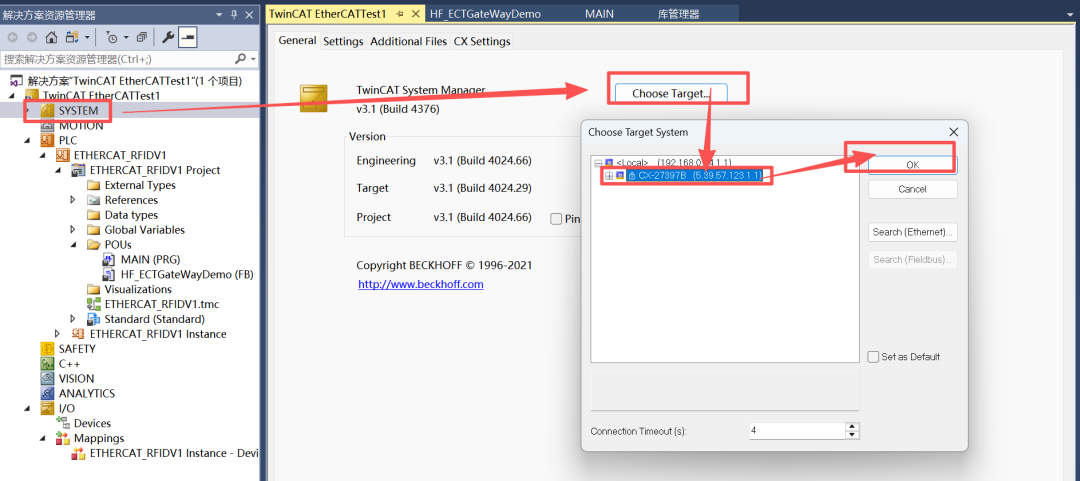This screenshot has height=481, width=1080.
Task: Open the switch views dropdown arrow
Action: (x=87, y=37)
